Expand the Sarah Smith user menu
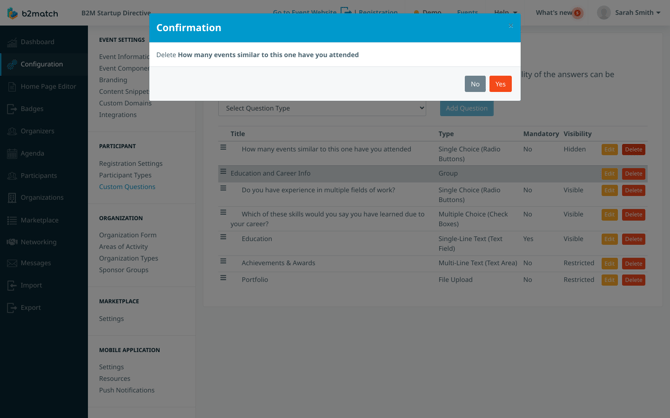 [629, 13]
